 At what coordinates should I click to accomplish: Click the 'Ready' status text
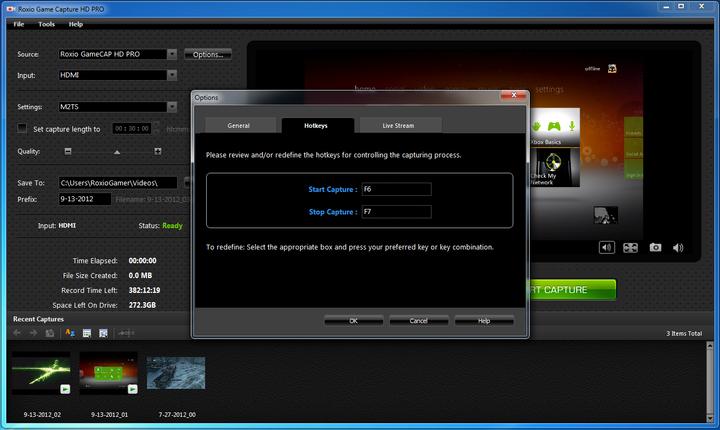point(172,226)
